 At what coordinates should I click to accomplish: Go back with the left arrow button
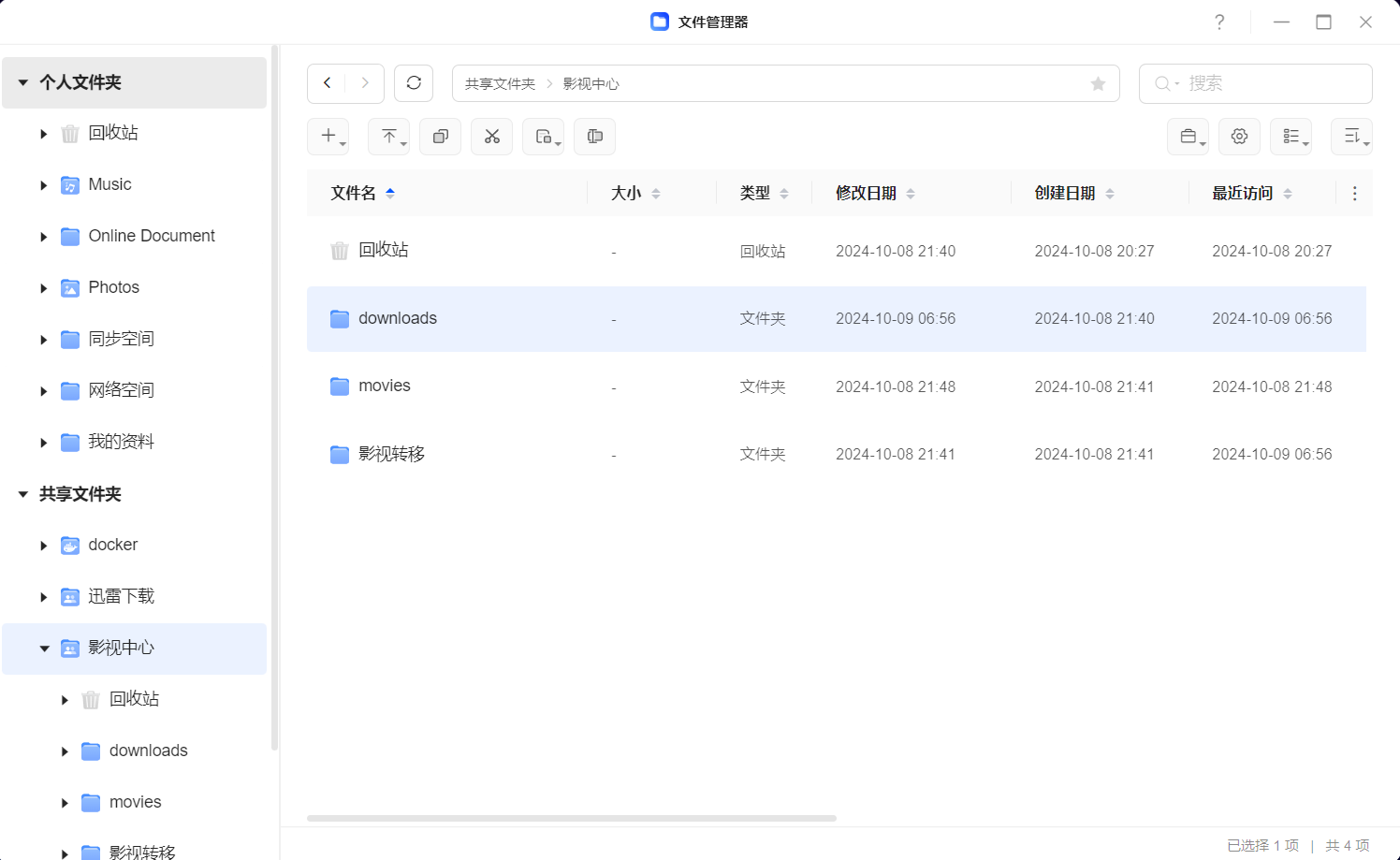327,83
